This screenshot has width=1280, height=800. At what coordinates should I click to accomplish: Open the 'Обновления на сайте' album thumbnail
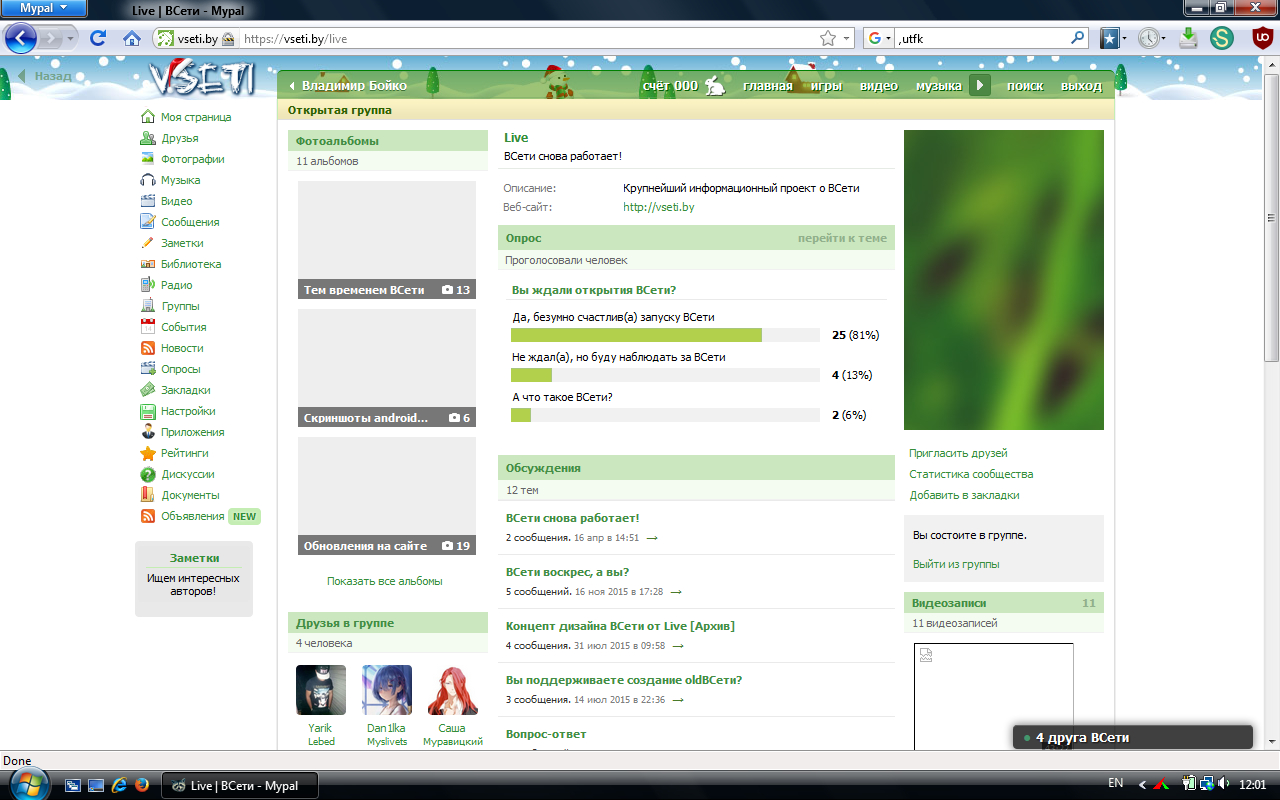(387, 496)
